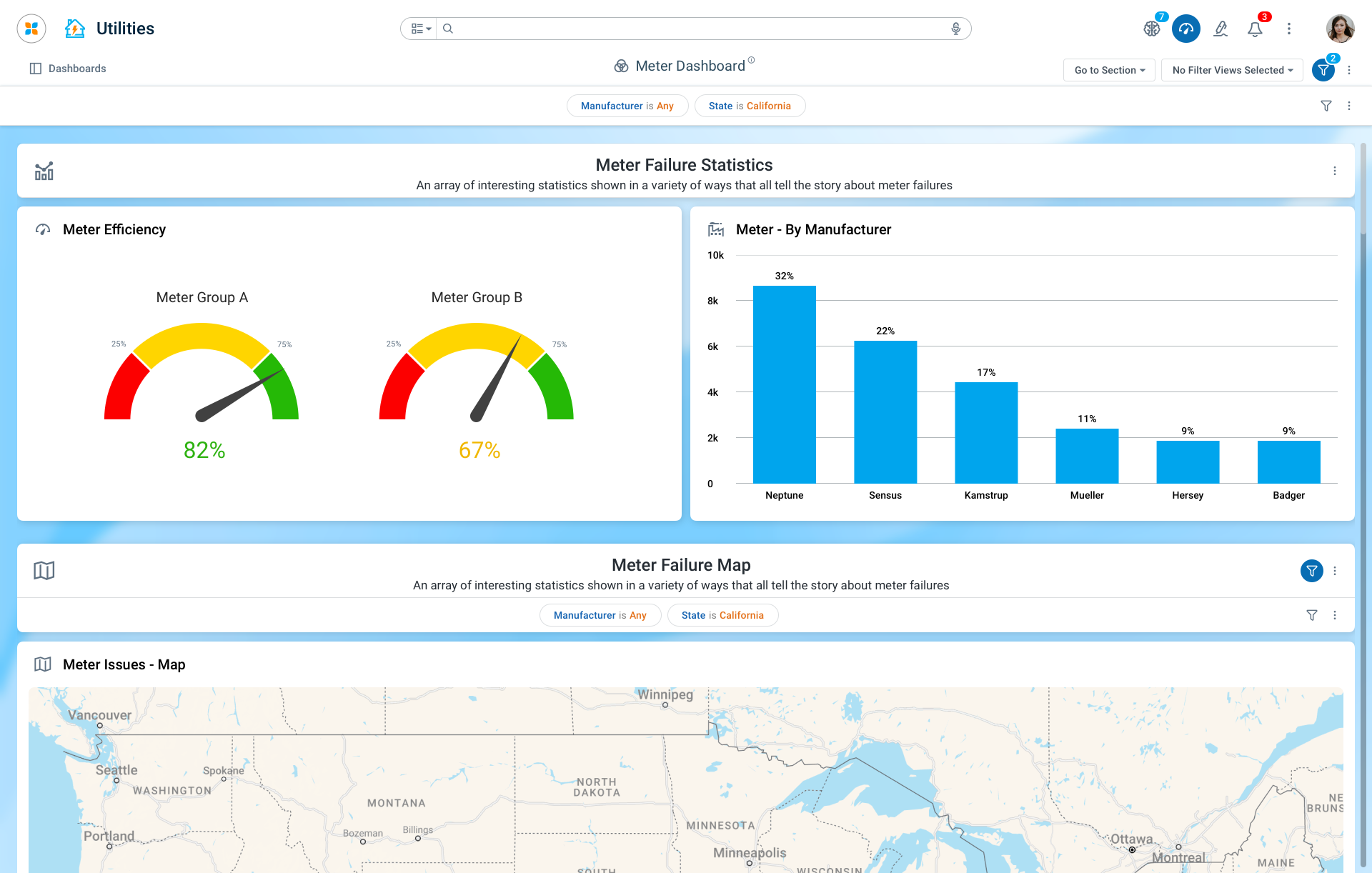
Task: Open top header three-dot menu
Action: click(1289, 29)
